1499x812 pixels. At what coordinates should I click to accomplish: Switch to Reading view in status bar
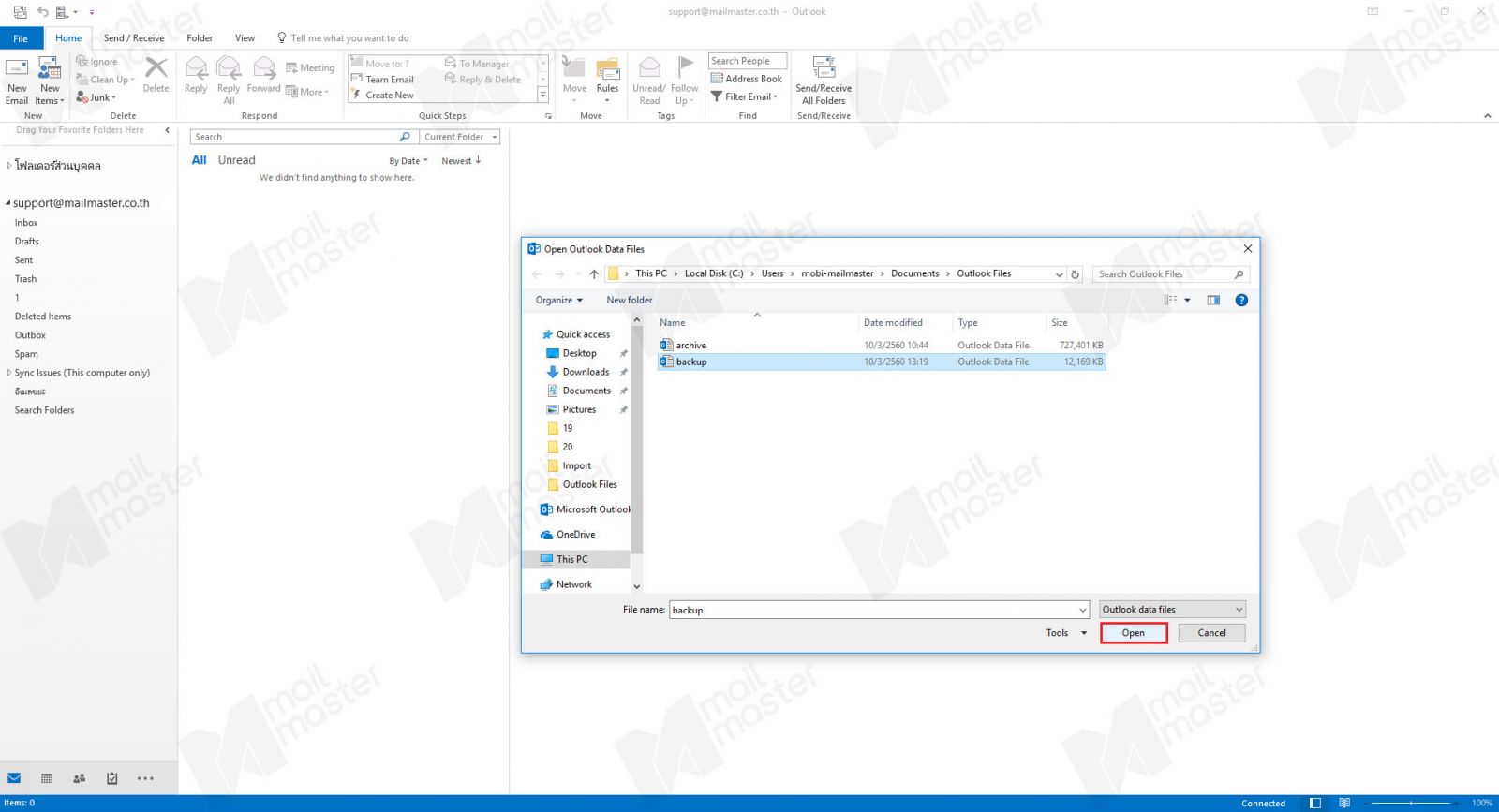pyautogui.click(x=1344, y=804)
